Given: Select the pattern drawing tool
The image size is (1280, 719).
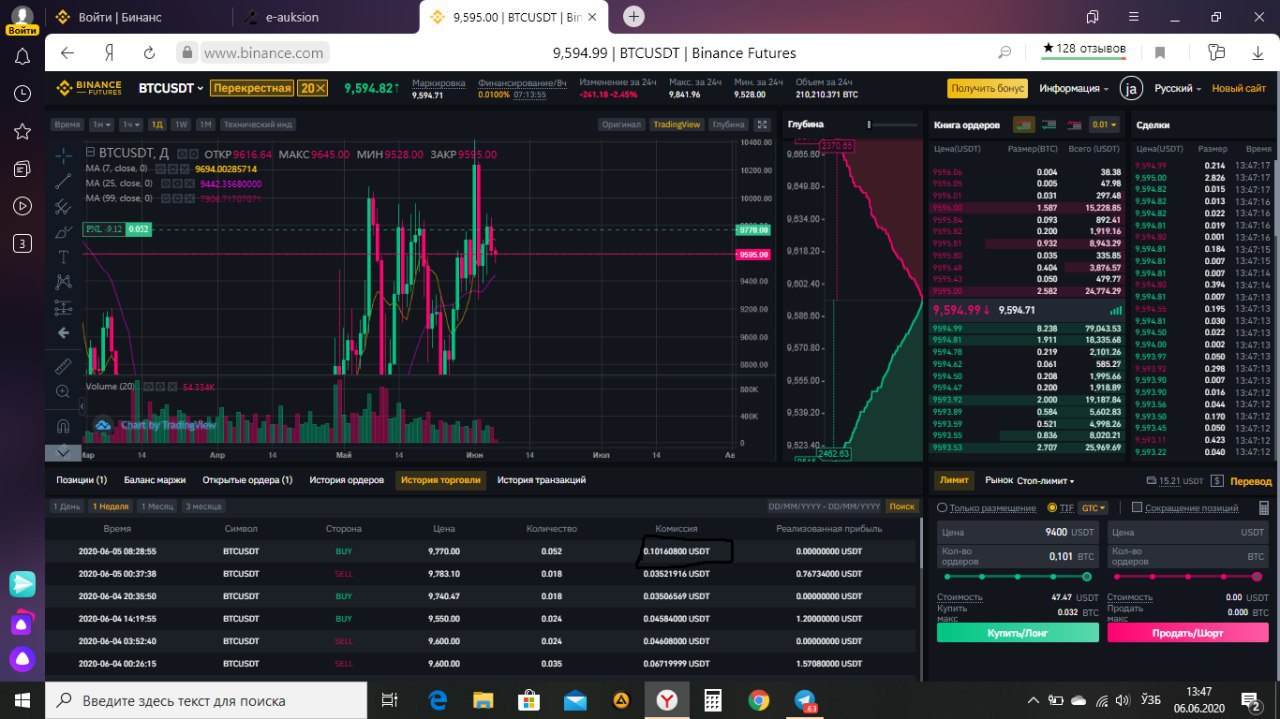Looking at the screenshot, I should [x=63, y=282].
